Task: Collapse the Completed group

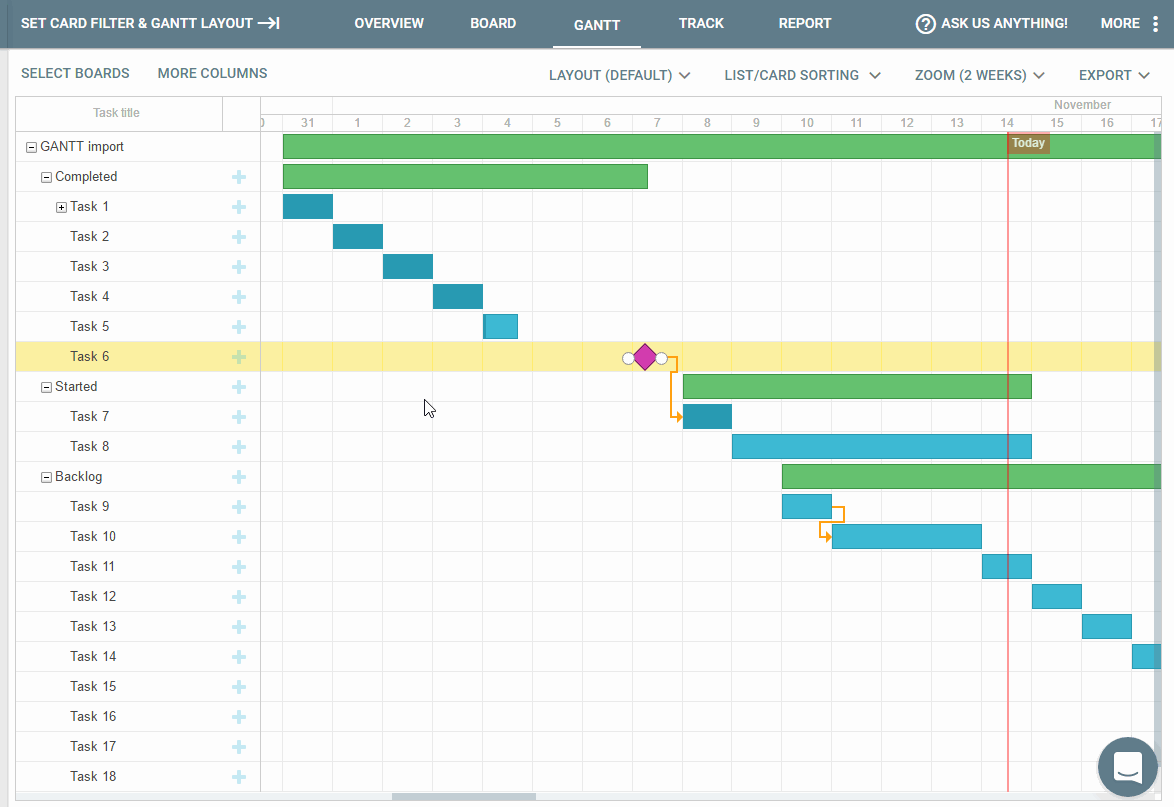Action: point(46,176)
